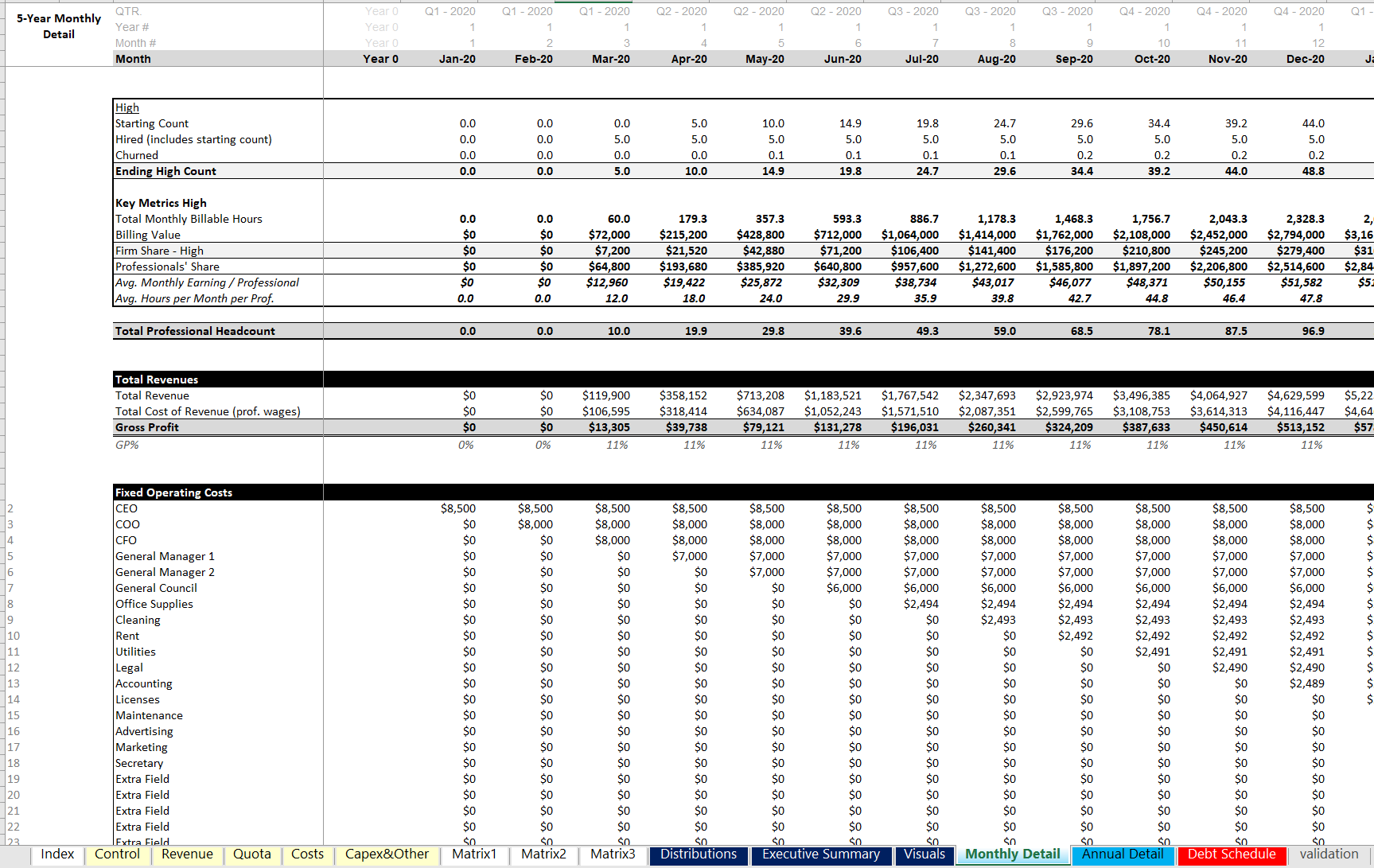Select the 'Fixed Operating Costs' header
Viewport: 1374px width, 868px height.
click(173, 492)
